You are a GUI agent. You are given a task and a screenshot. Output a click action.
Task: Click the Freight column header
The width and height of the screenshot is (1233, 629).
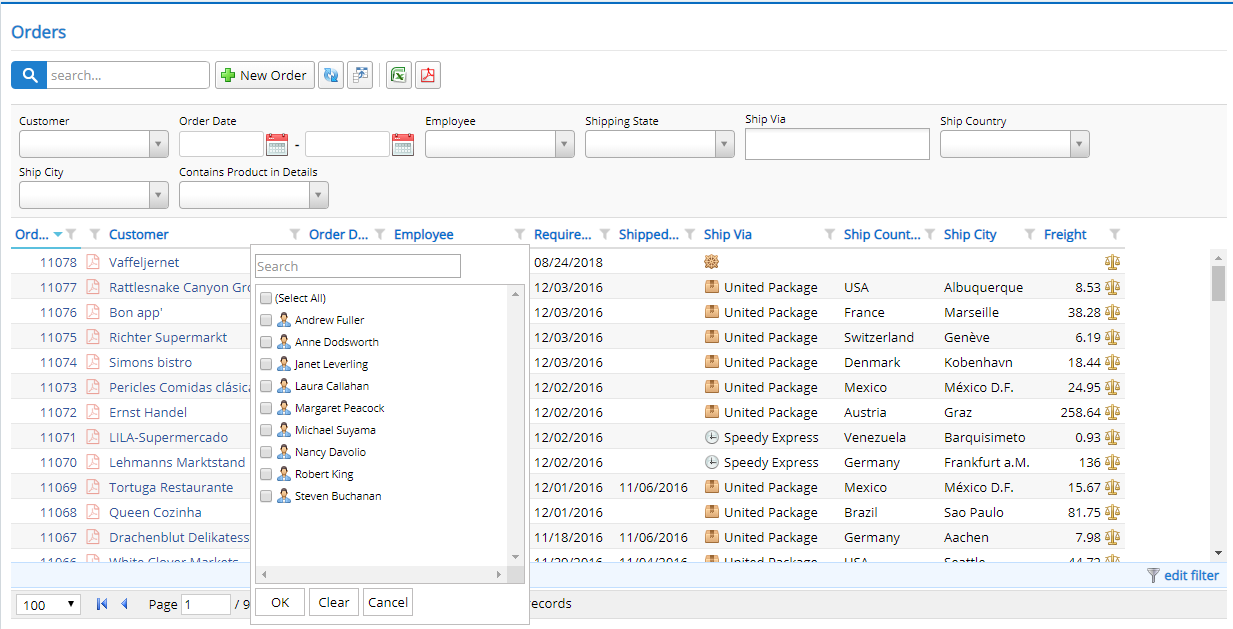coord(1063,234)
